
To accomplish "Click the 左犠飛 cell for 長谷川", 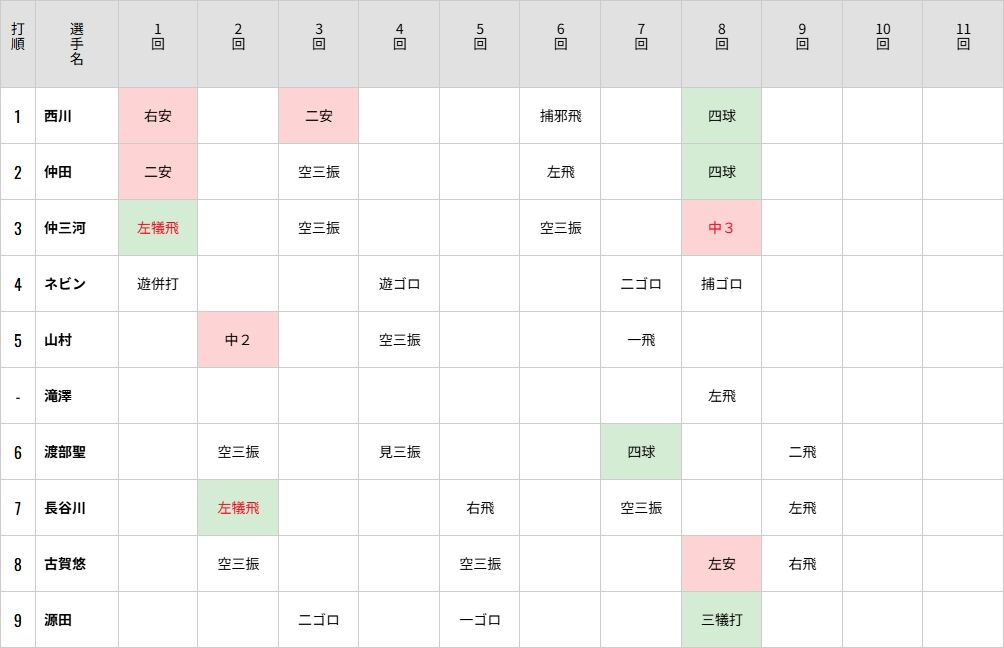I will coord(238,508).
